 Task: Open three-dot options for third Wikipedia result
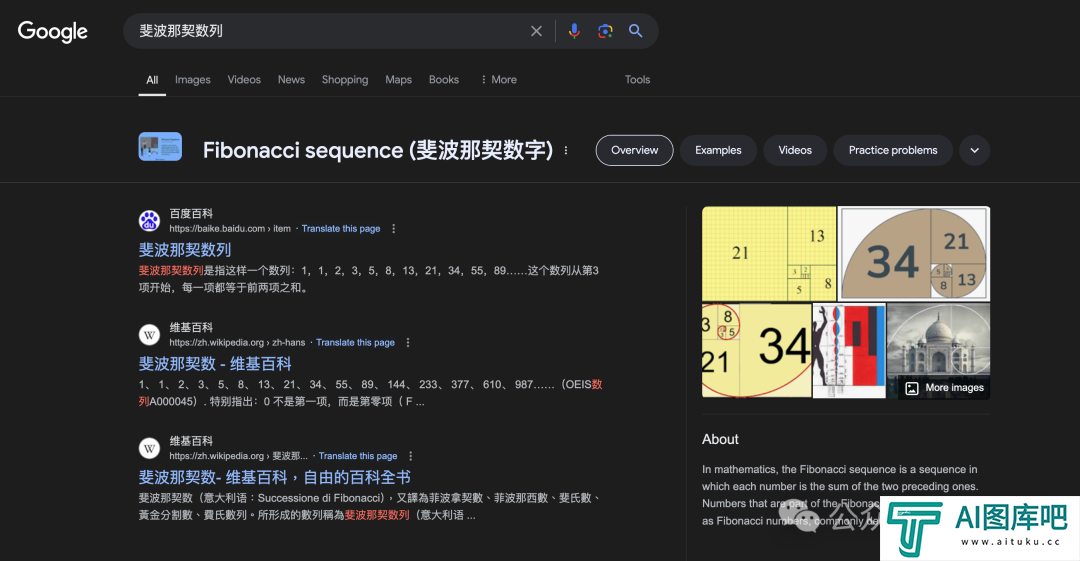(411, 456)
